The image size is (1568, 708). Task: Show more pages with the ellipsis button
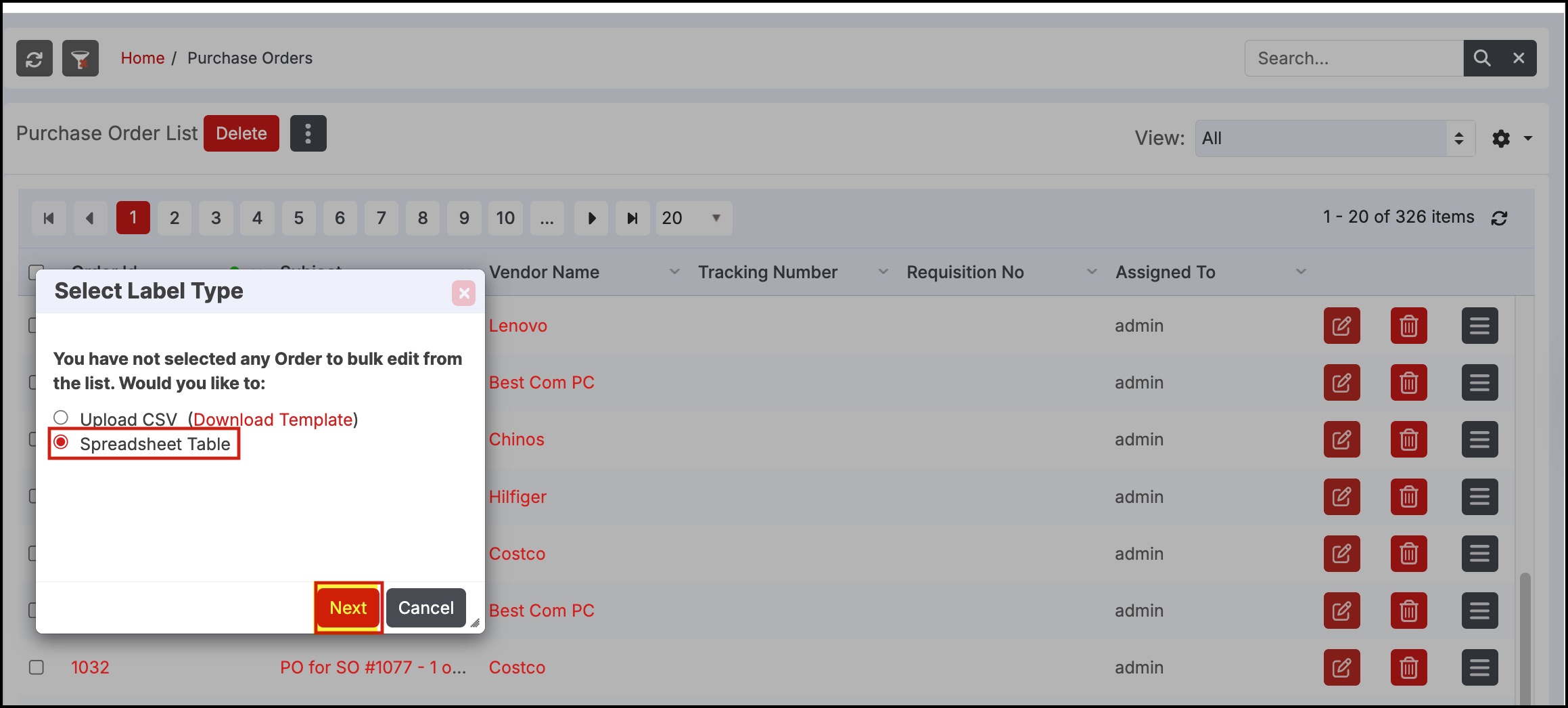[547, 218]
